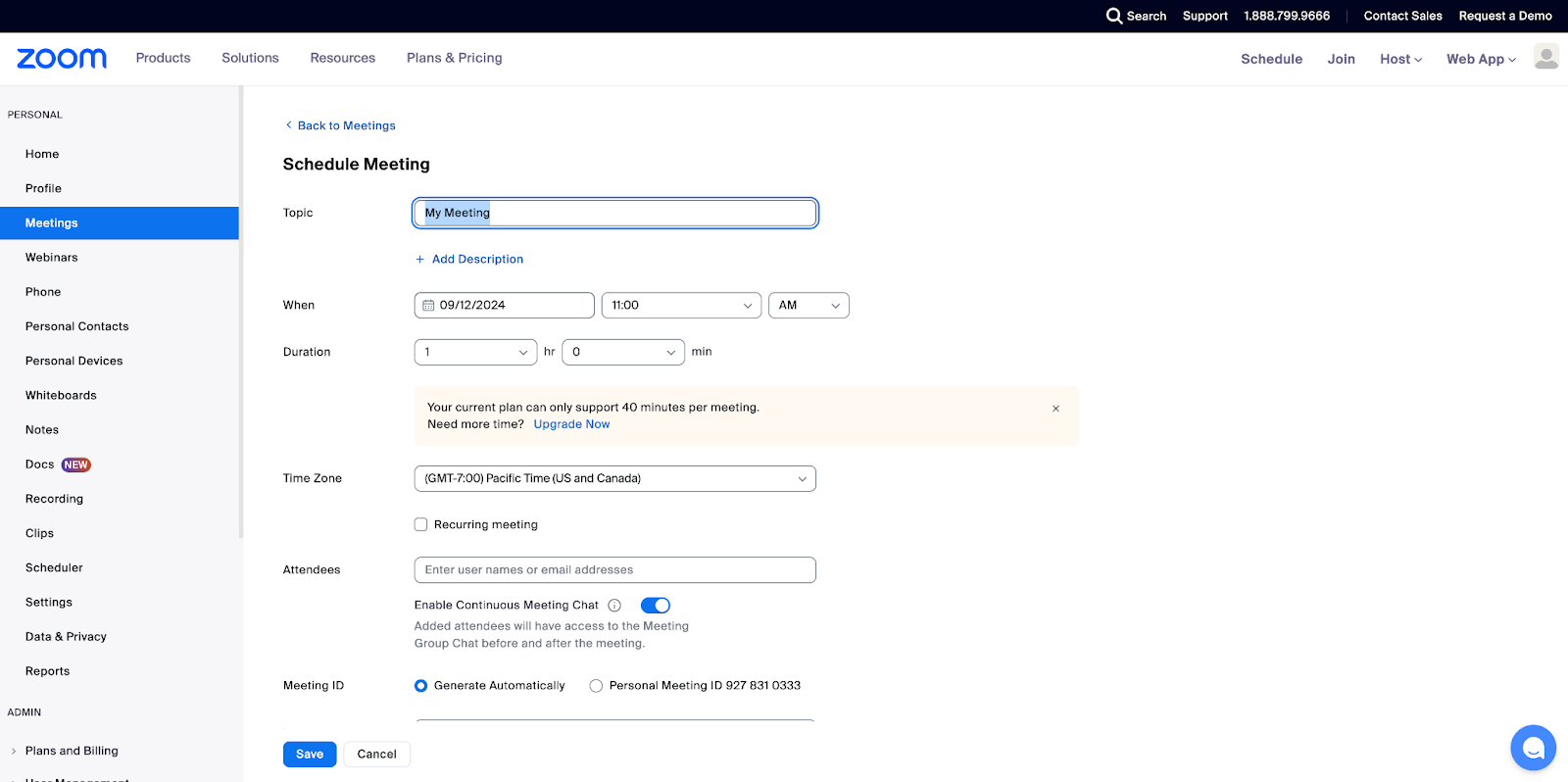Click the calendar icon in date field
1568x782 pixels.
428,306
